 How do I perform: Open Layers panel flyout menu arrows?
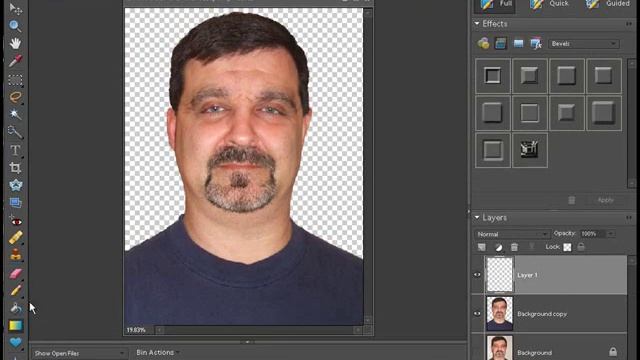[x=629, y=218]
